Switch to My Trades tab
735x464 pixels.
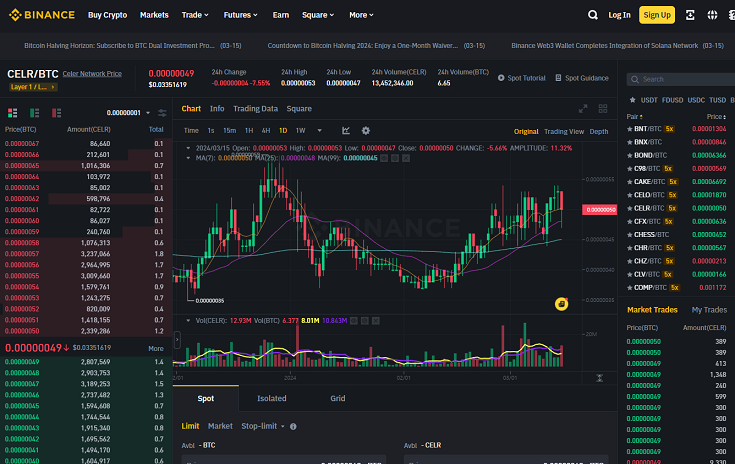(x=709, y=310)
